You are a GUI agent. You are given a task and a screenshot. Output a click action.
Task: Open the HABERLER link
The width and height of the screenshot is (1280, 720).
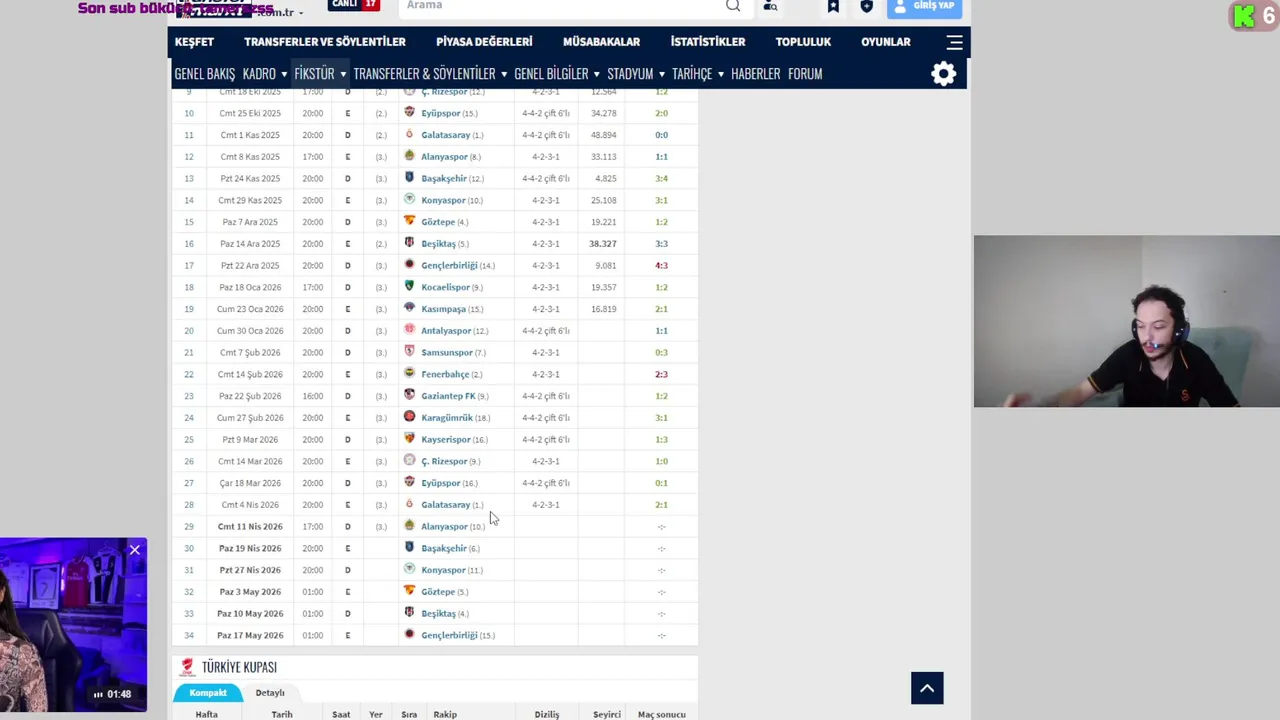755,74
